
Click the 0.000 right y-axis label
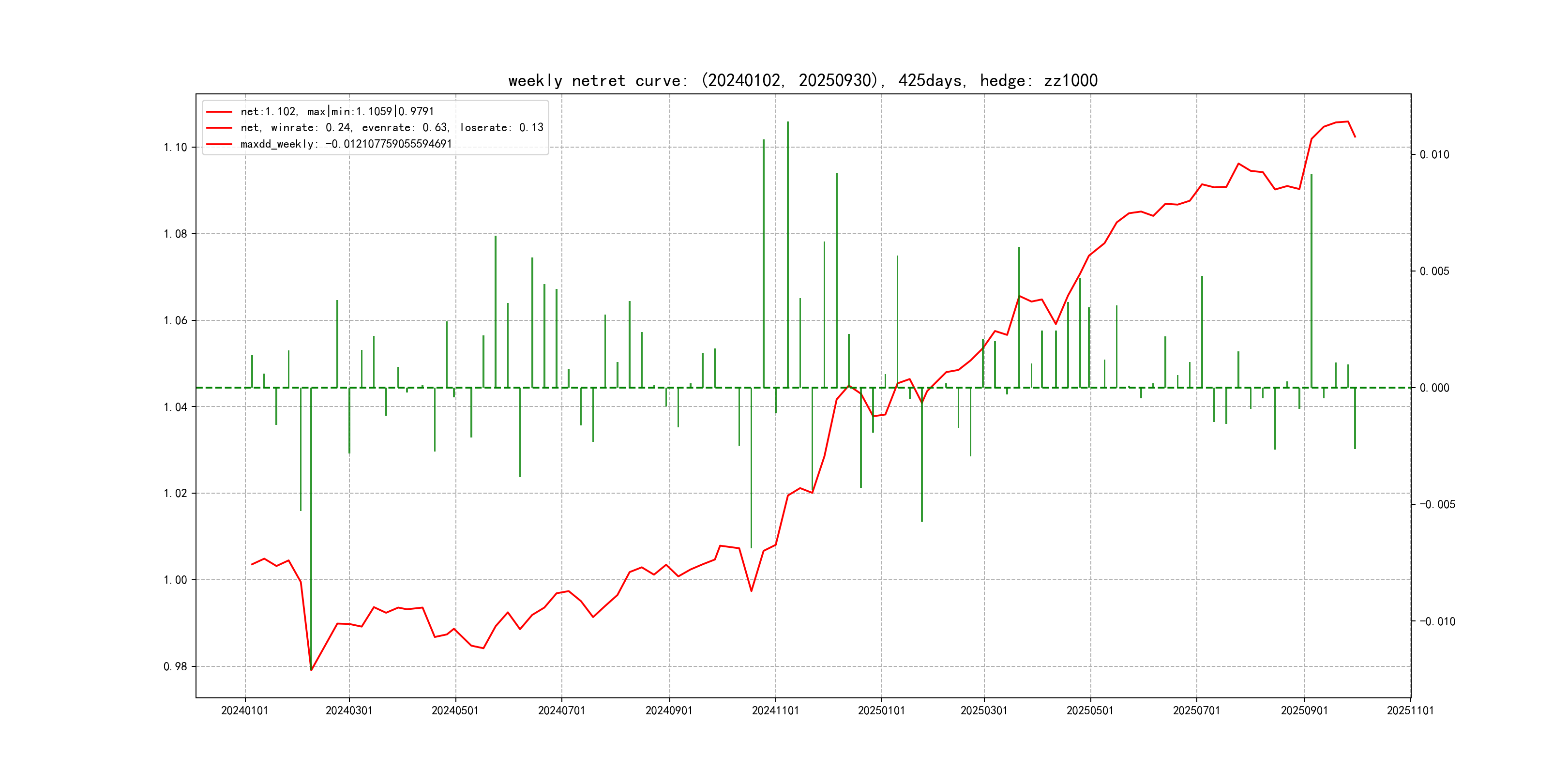[1434, 388]
